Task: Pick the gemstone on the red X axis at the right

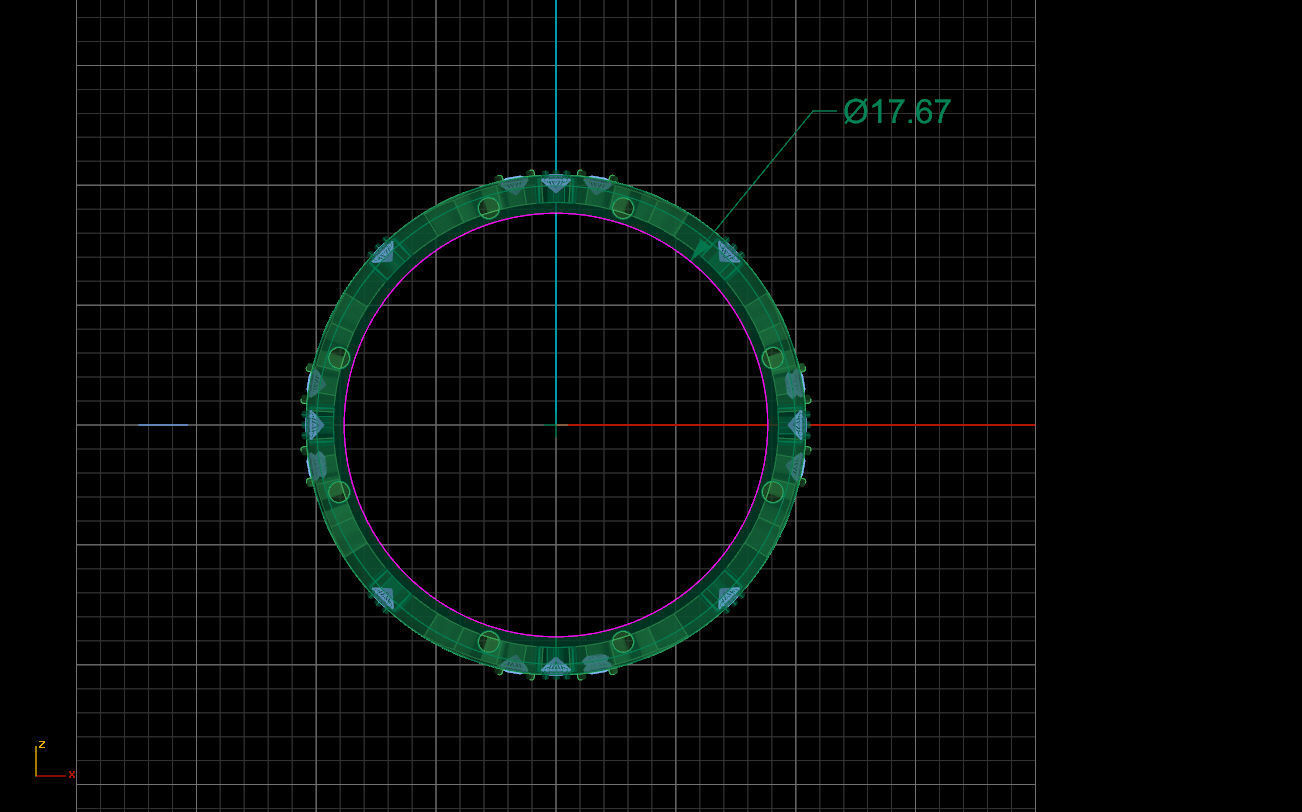Action: 798,425
